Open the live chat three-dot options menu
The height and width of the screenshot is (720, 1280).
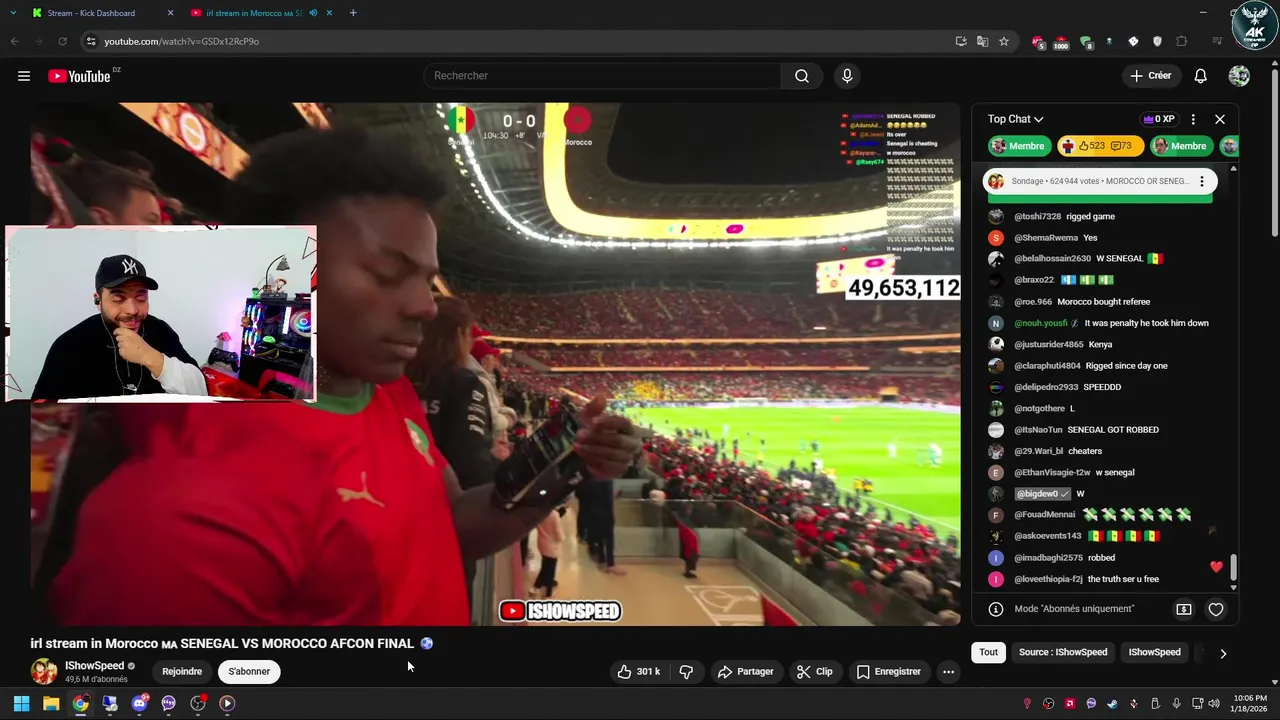[x=1193, y=119]
